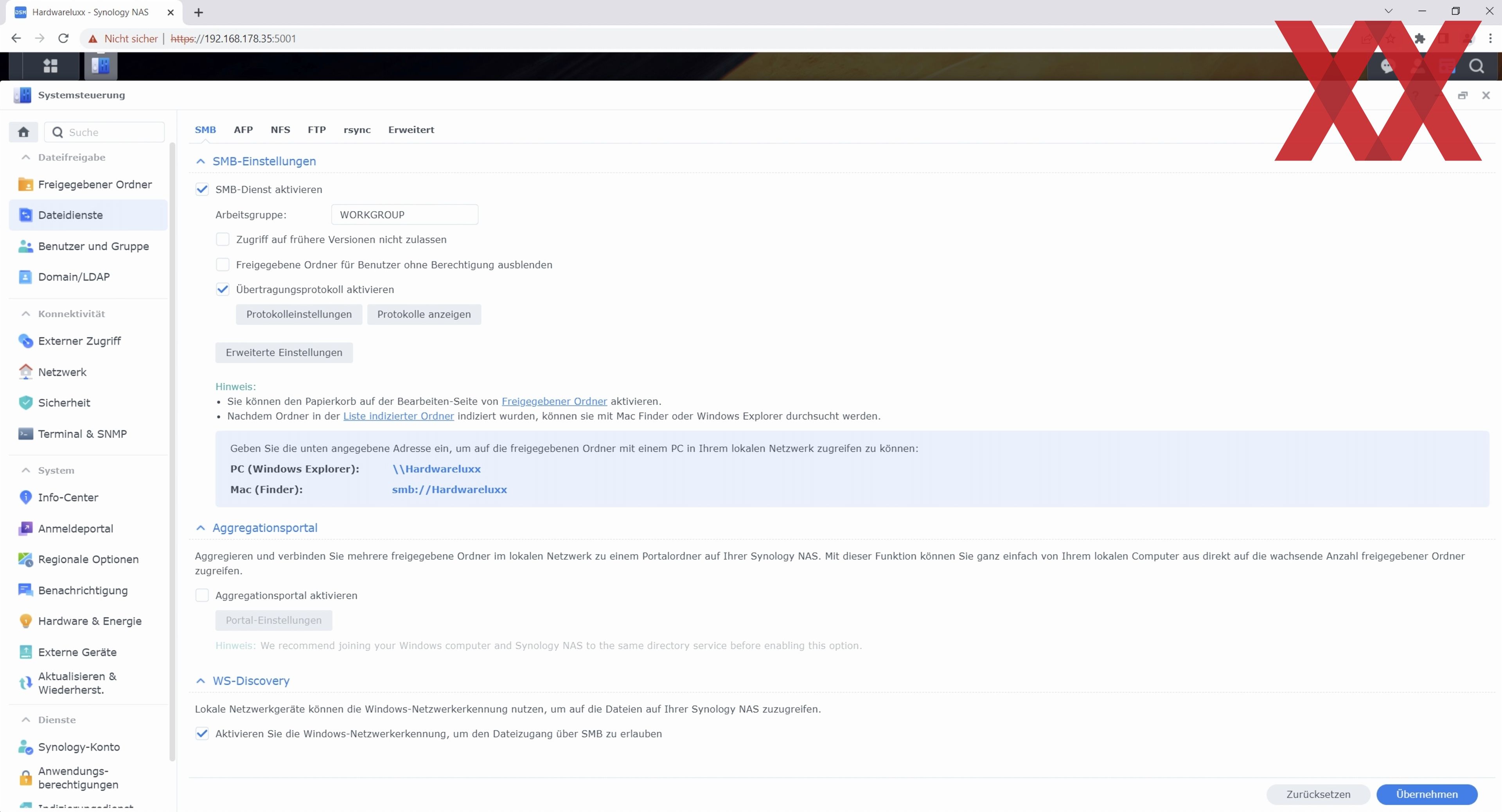
Task: Enable hiding folders for users without permission
Action: 223,265
